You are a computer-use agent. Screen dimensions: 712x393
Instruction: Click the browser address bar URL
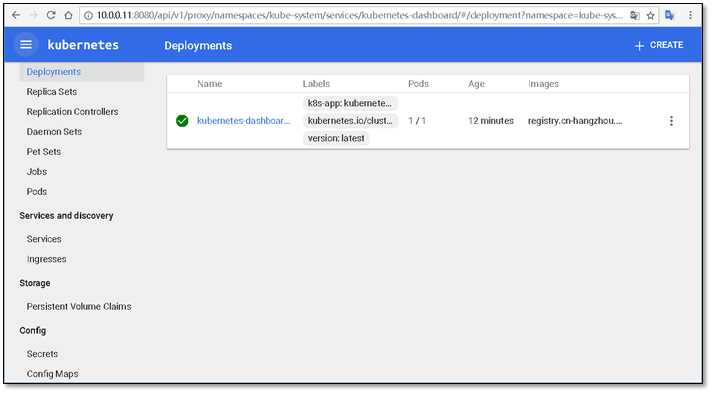tap(359, 15)
